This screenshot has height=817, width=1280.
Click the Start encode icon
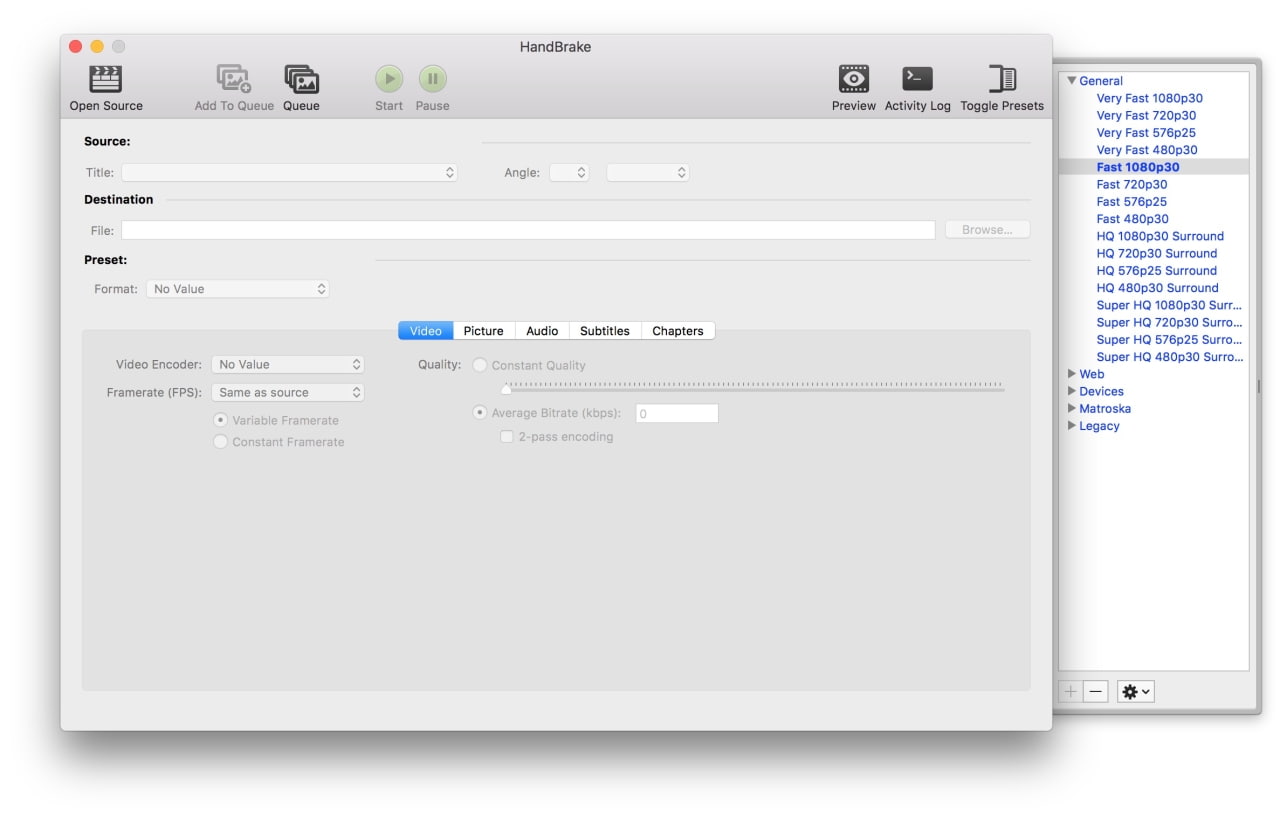[388, 78]
